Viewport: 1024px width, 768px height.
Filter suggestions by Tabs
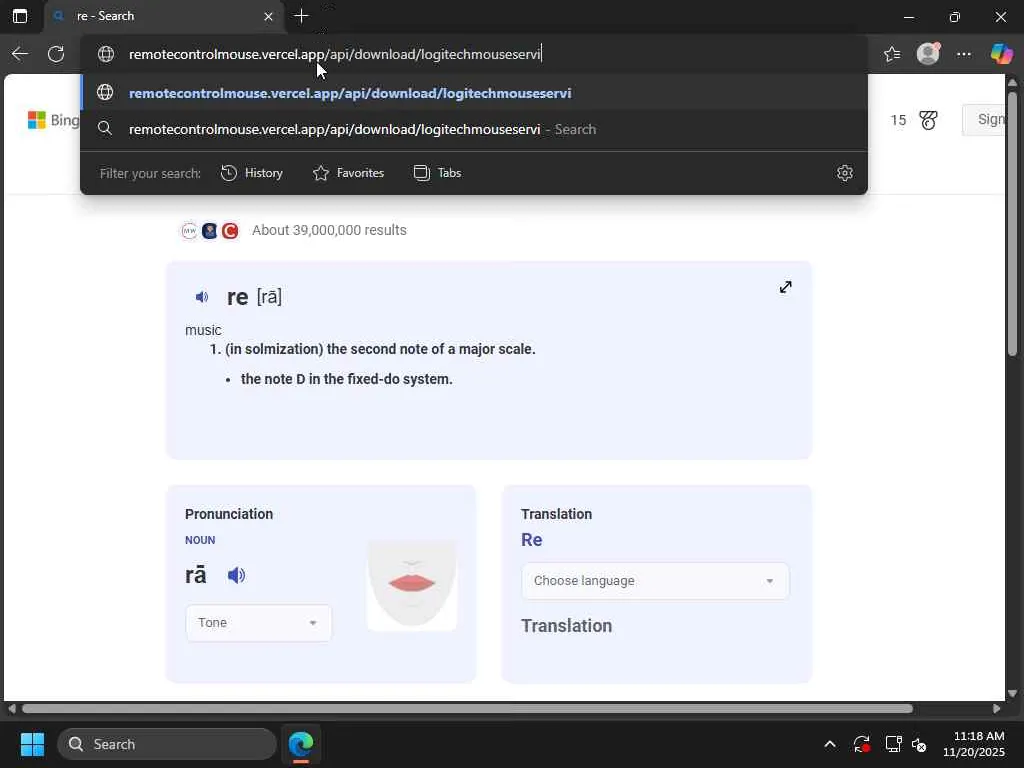point(438,173)
